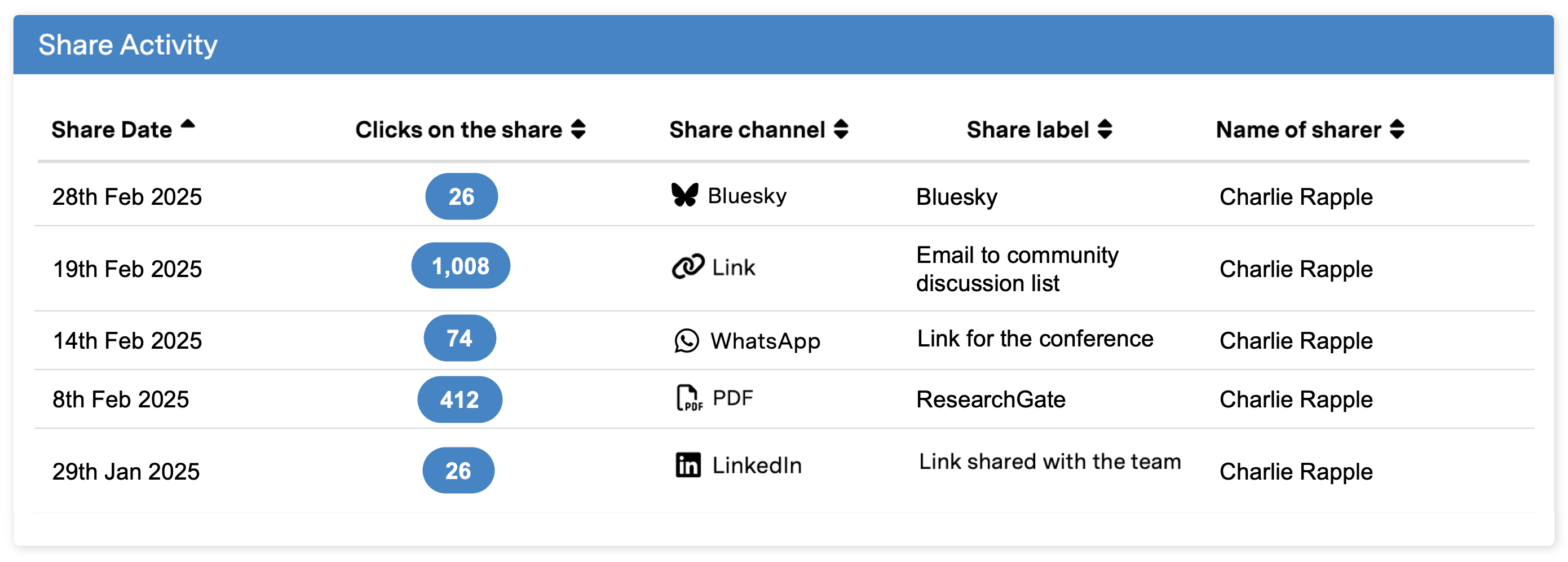
Task: Click 'Link shared with the team' label
Action: [x=1049, y=462]
